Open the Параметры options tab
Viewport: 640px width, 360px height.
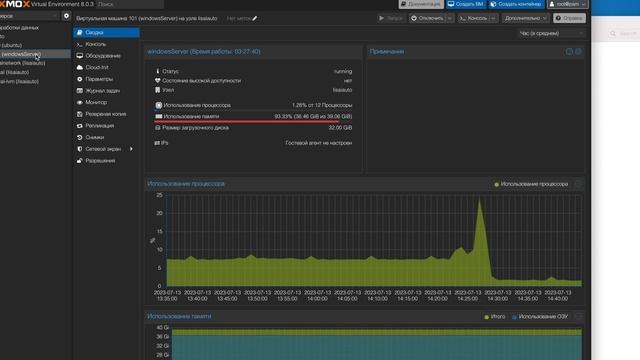tap(106, 79)
